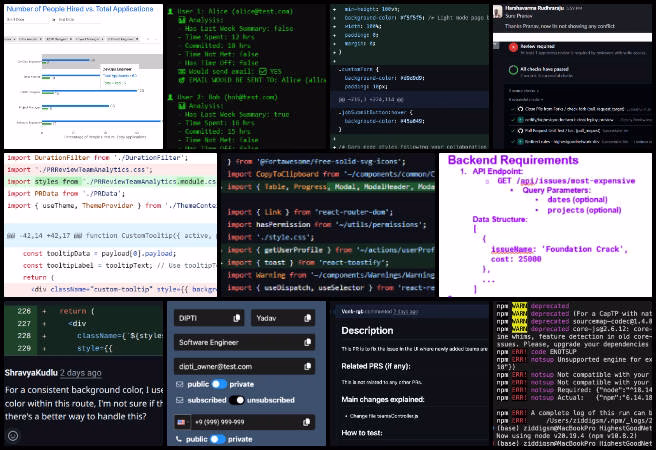Image resolution: width=656 pixels, height=450 pixels.
Task: Click the green All checks have passed circle
Action: click(x=513, y=70)
